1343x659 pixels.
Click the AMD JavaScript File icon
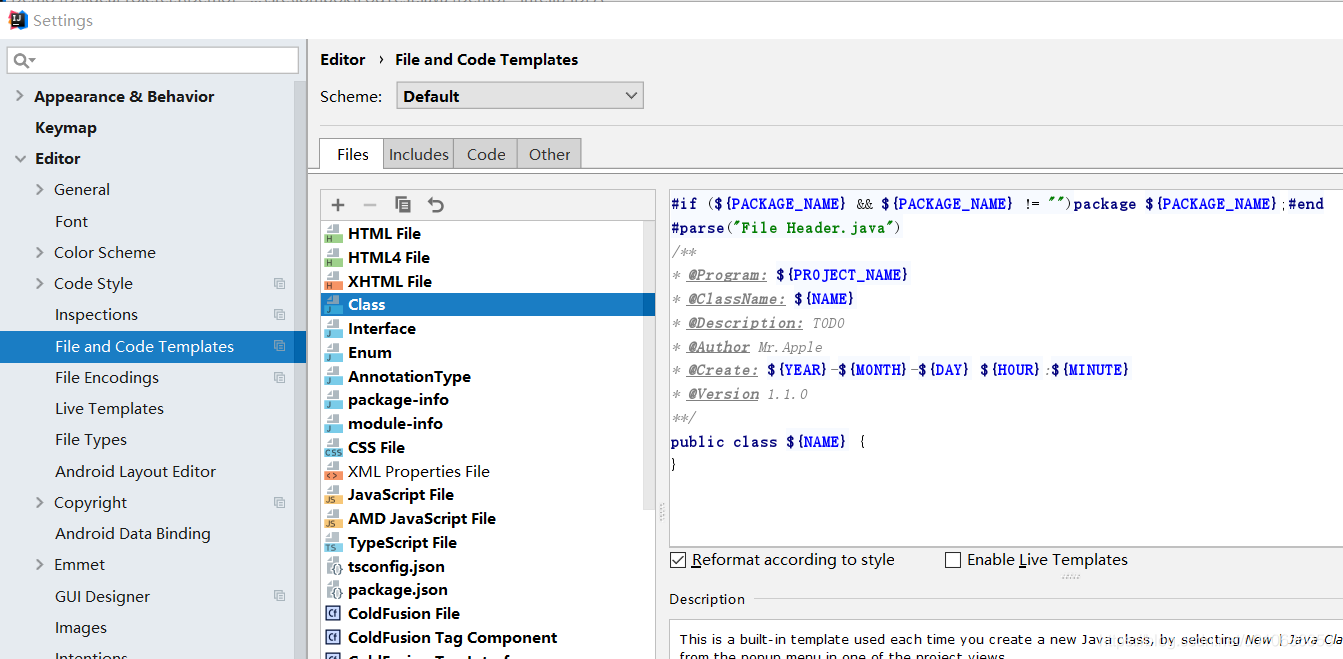coord(333,519)
